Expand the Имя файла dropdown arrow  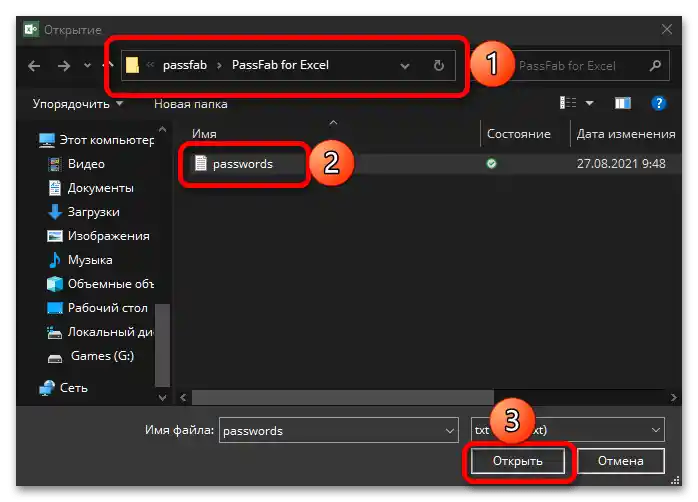450,431
